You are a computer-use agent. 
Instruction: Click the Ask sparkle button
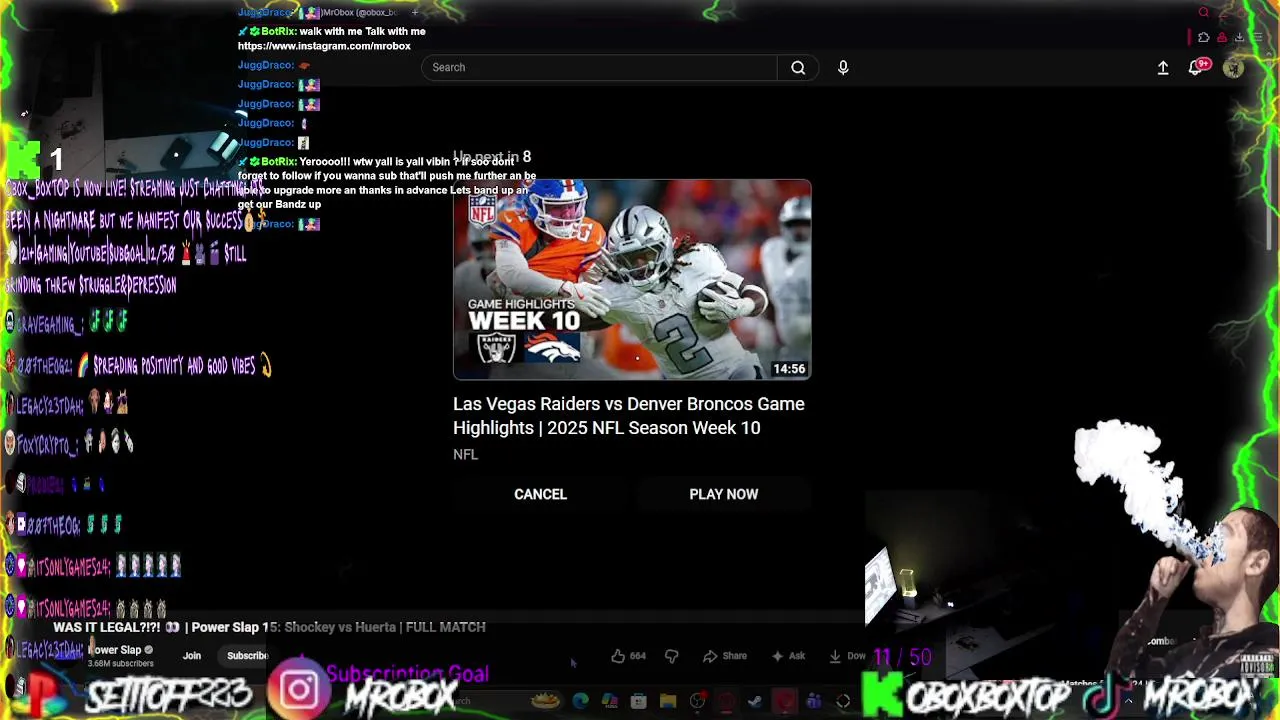point(788,656)
